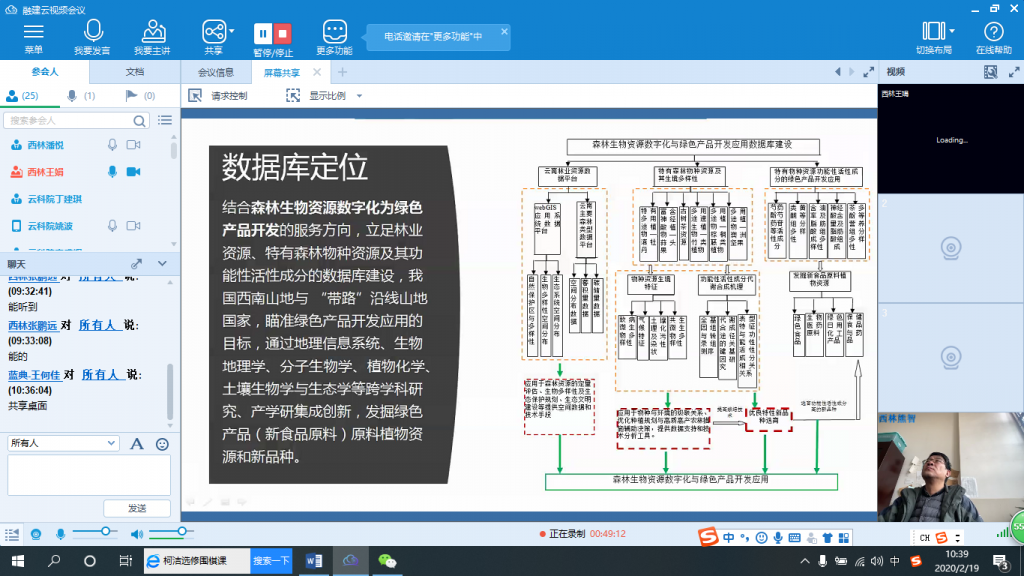
Task: Open the 显示比例 display ratio dropdown
Action: coord(359,96)
